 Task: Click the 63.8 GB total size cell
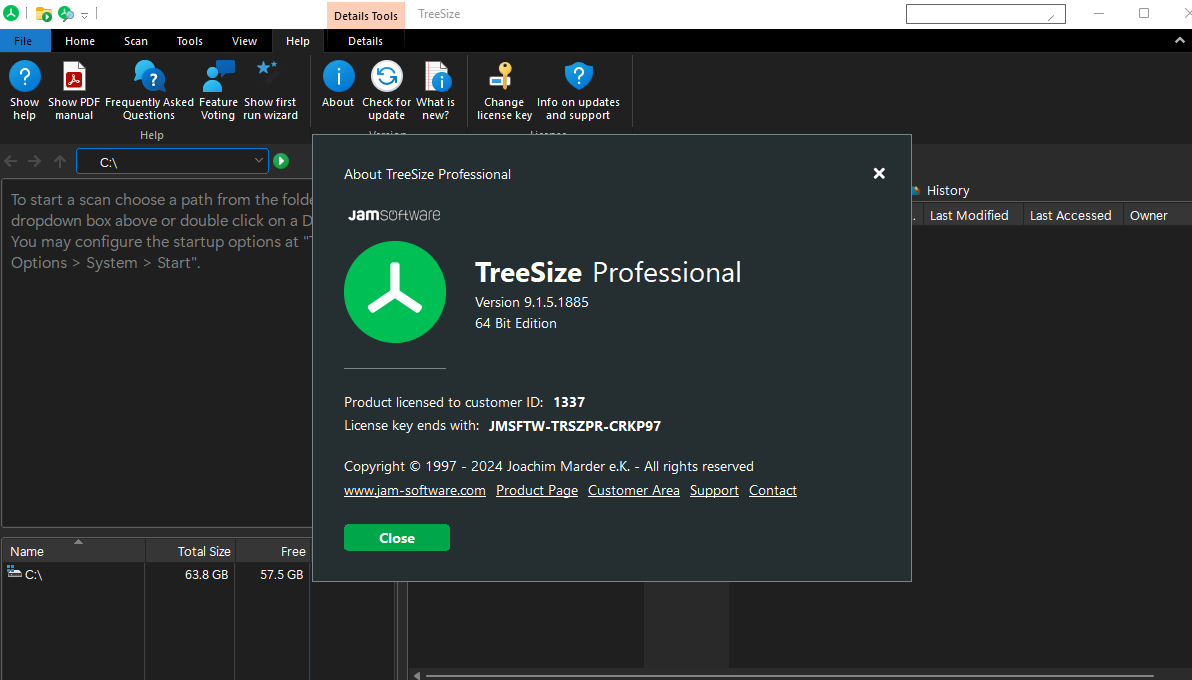206,574
